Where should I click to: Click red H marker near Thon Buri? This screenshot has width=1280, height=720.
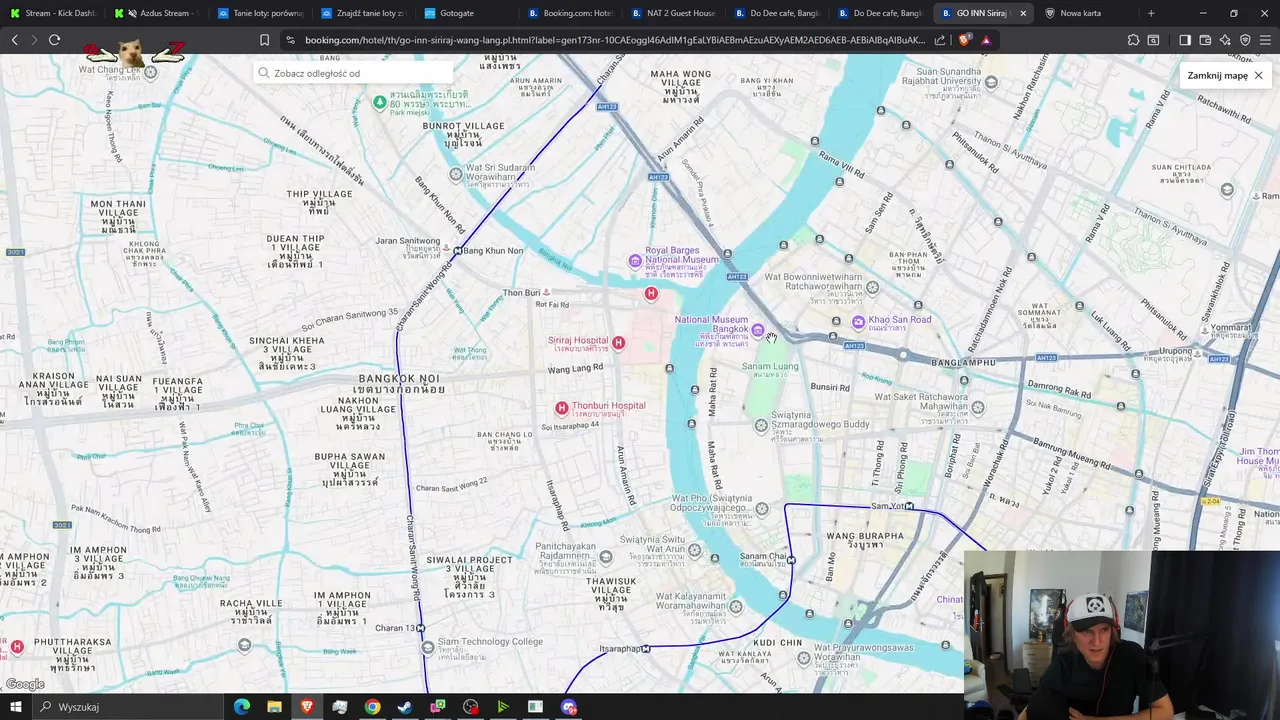coord(651,293)
